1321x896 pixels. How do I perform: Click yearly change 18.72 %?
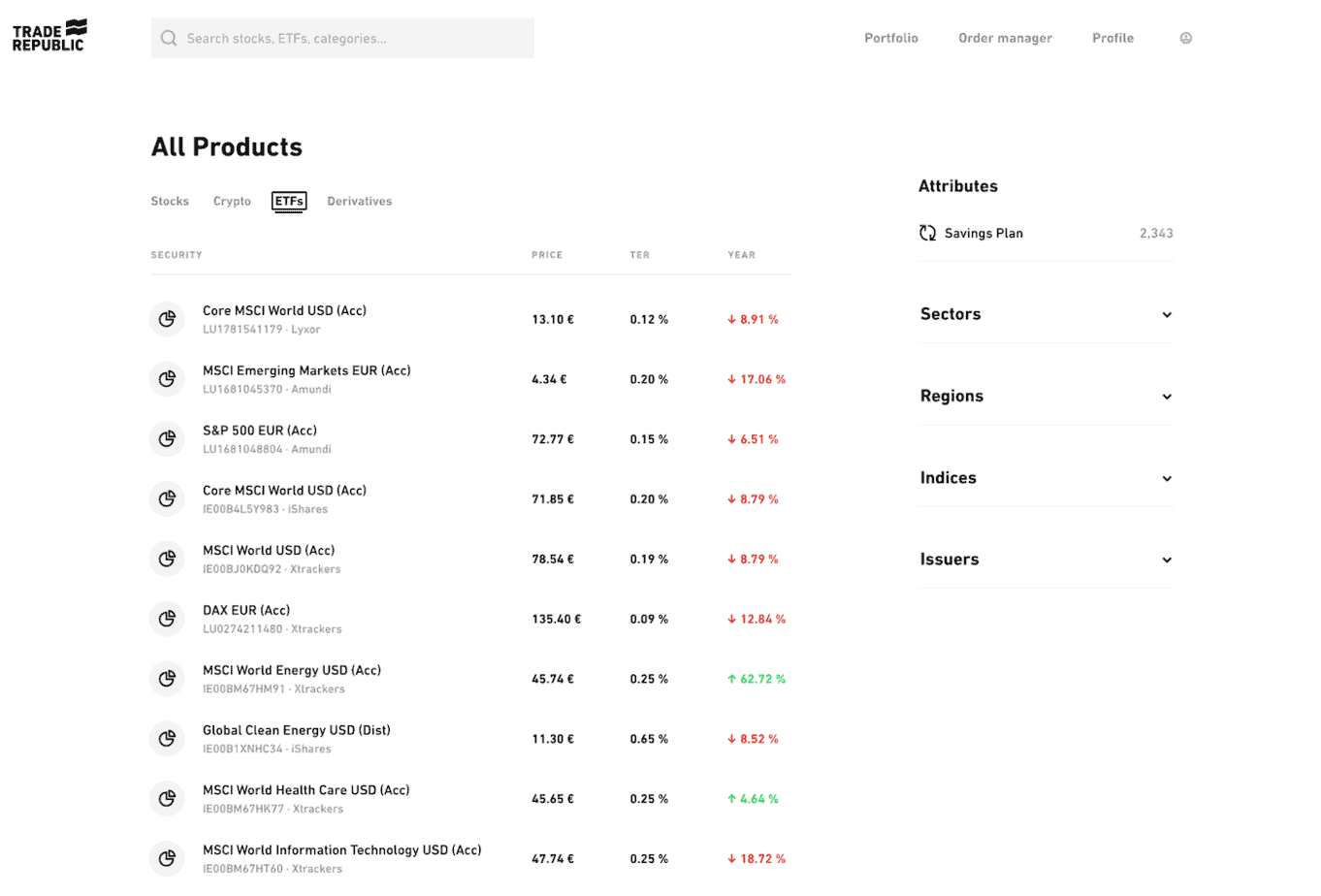pyautogui.click(x=757, y=859)
